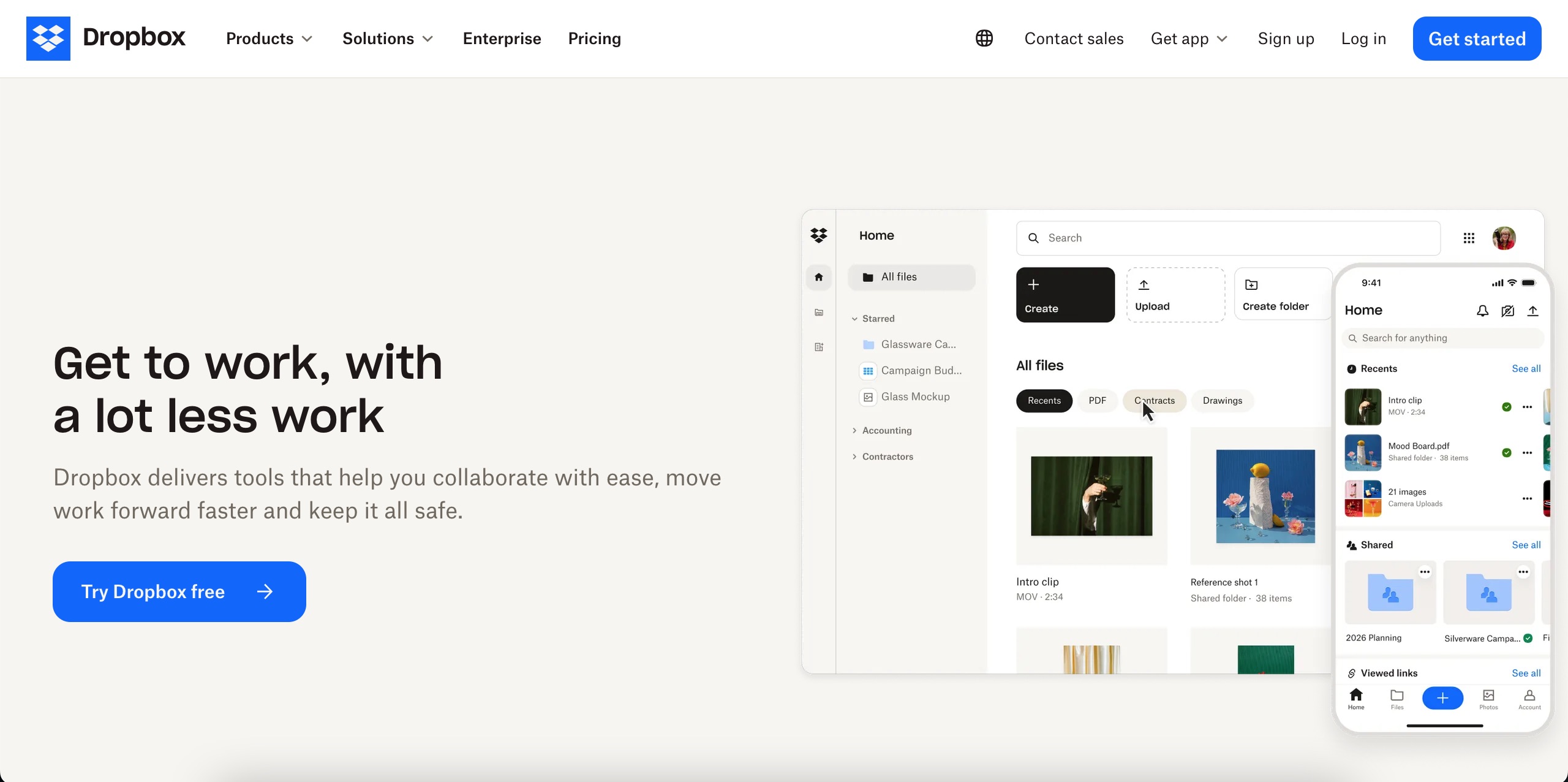Open the language globe selector
This screenshot has height=782, width=1568.
(984, 39)
